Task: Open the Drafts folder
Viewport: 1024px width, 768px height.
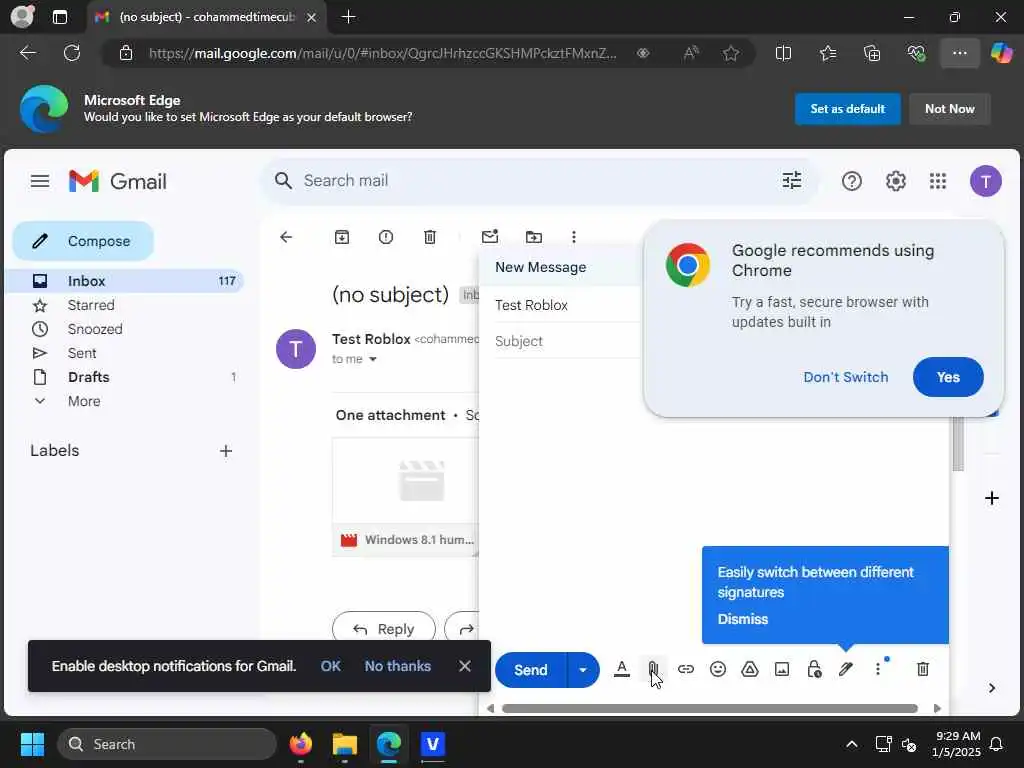Action: coord(124,377)
